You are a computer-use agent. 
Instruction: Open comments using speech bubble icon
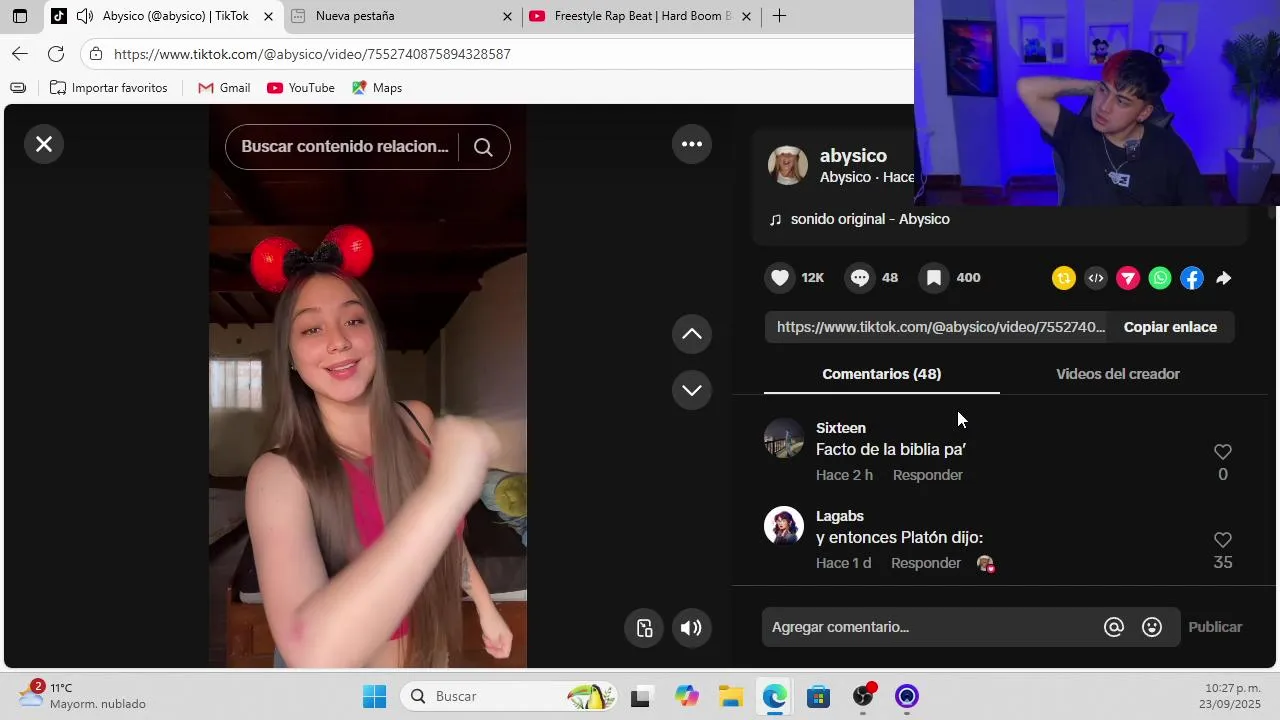859,278
